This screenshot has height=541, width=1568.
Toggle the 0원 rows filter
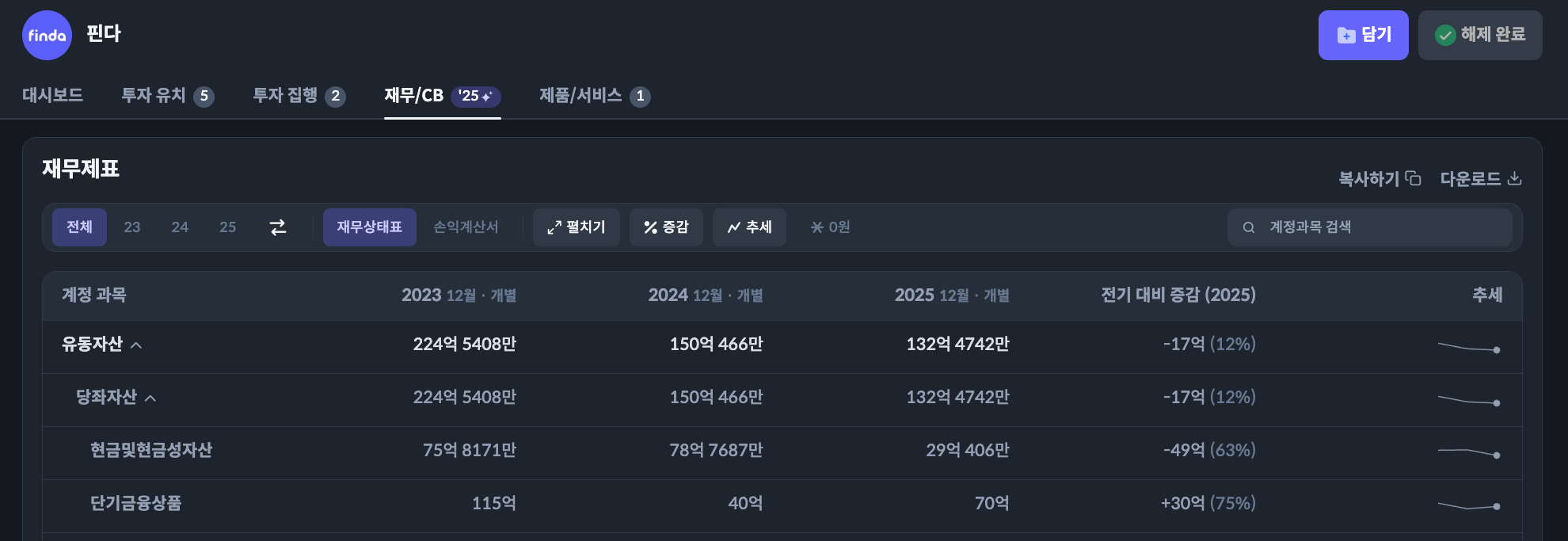click(x=830, y=227)
